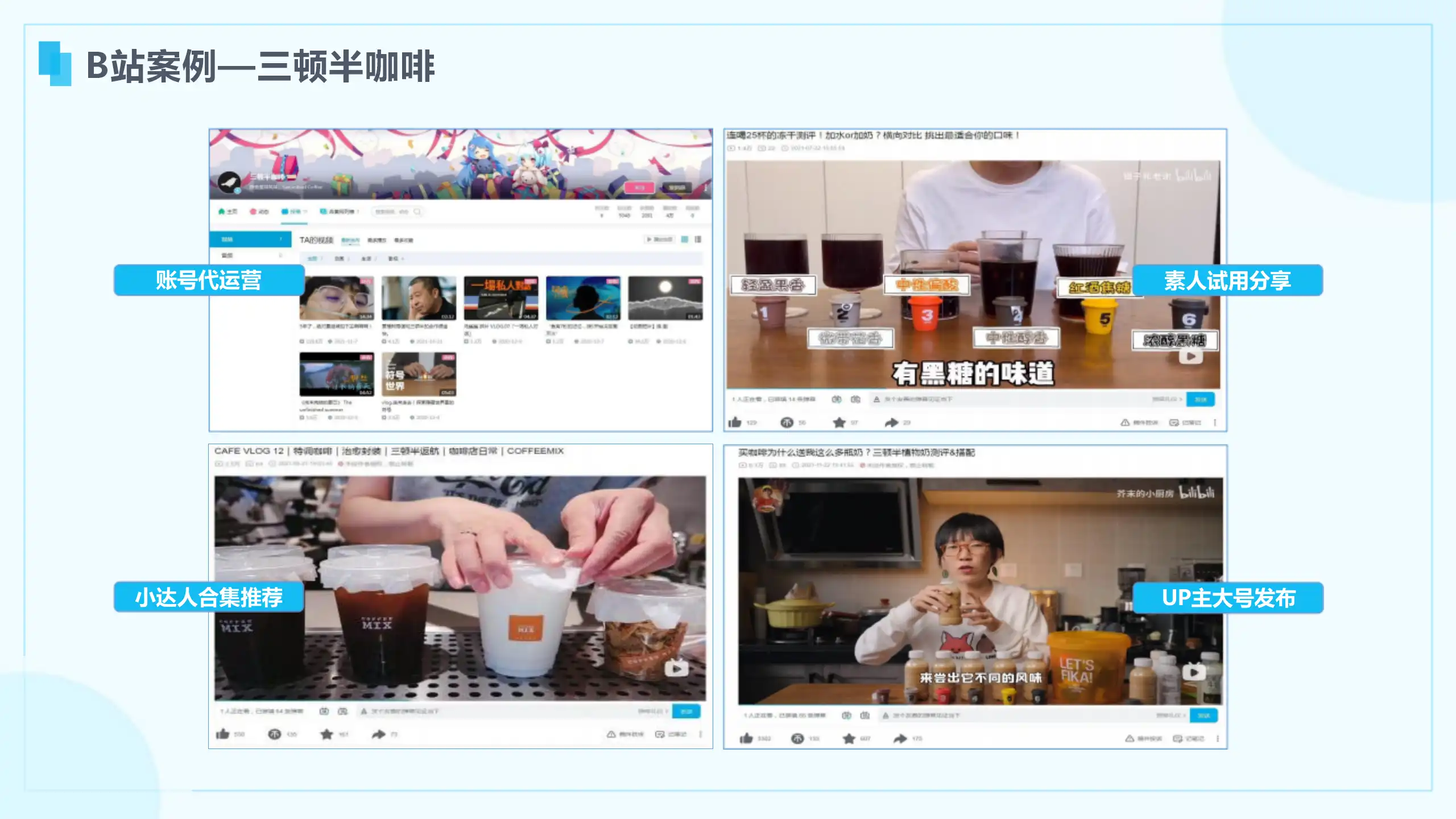This screenshot has width=1456, height=819.
Task: Click the message button next to the follow button
Action: coord(676,187)
